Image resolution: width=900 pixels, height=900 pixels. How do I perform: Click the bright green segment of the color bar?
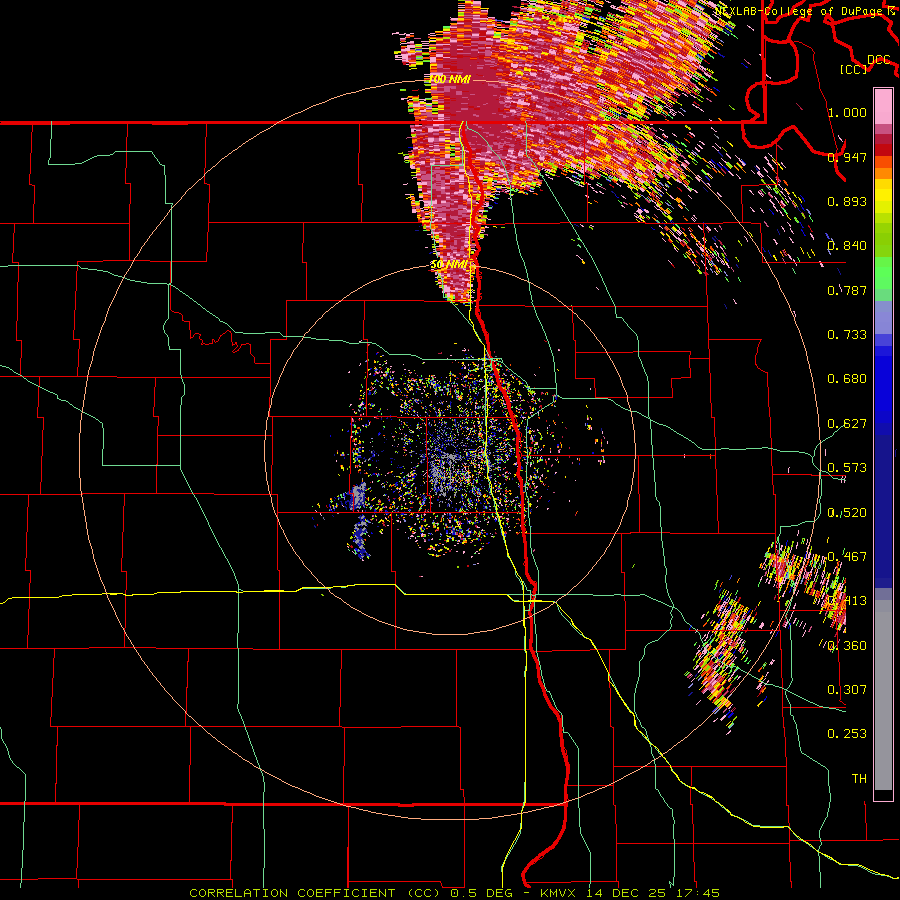coord(883,273)
